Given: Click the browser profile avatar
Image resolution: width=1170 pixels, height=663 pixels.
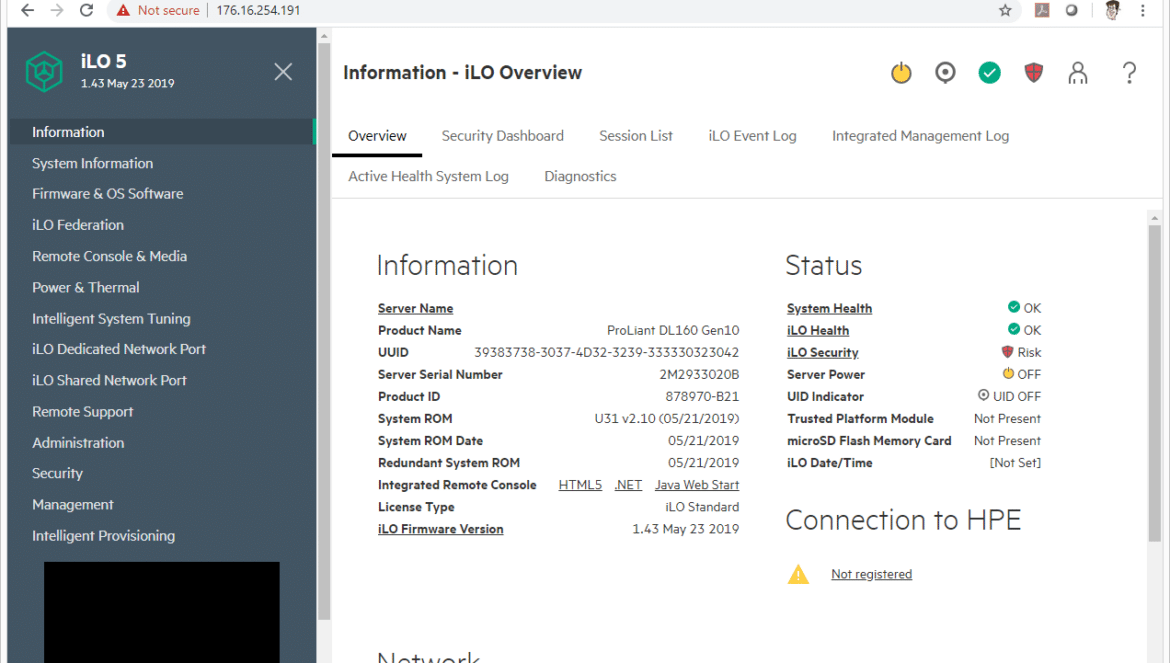Looking at the screenshot, I should click(1112, 10).
